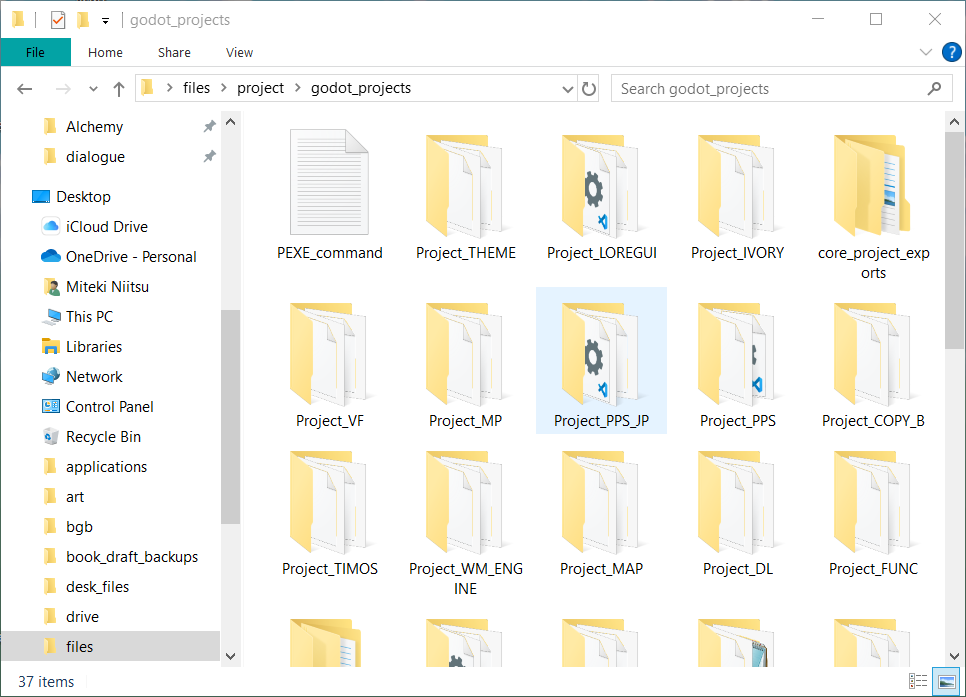Navigate to project in breadcrumb

point(261,88)
